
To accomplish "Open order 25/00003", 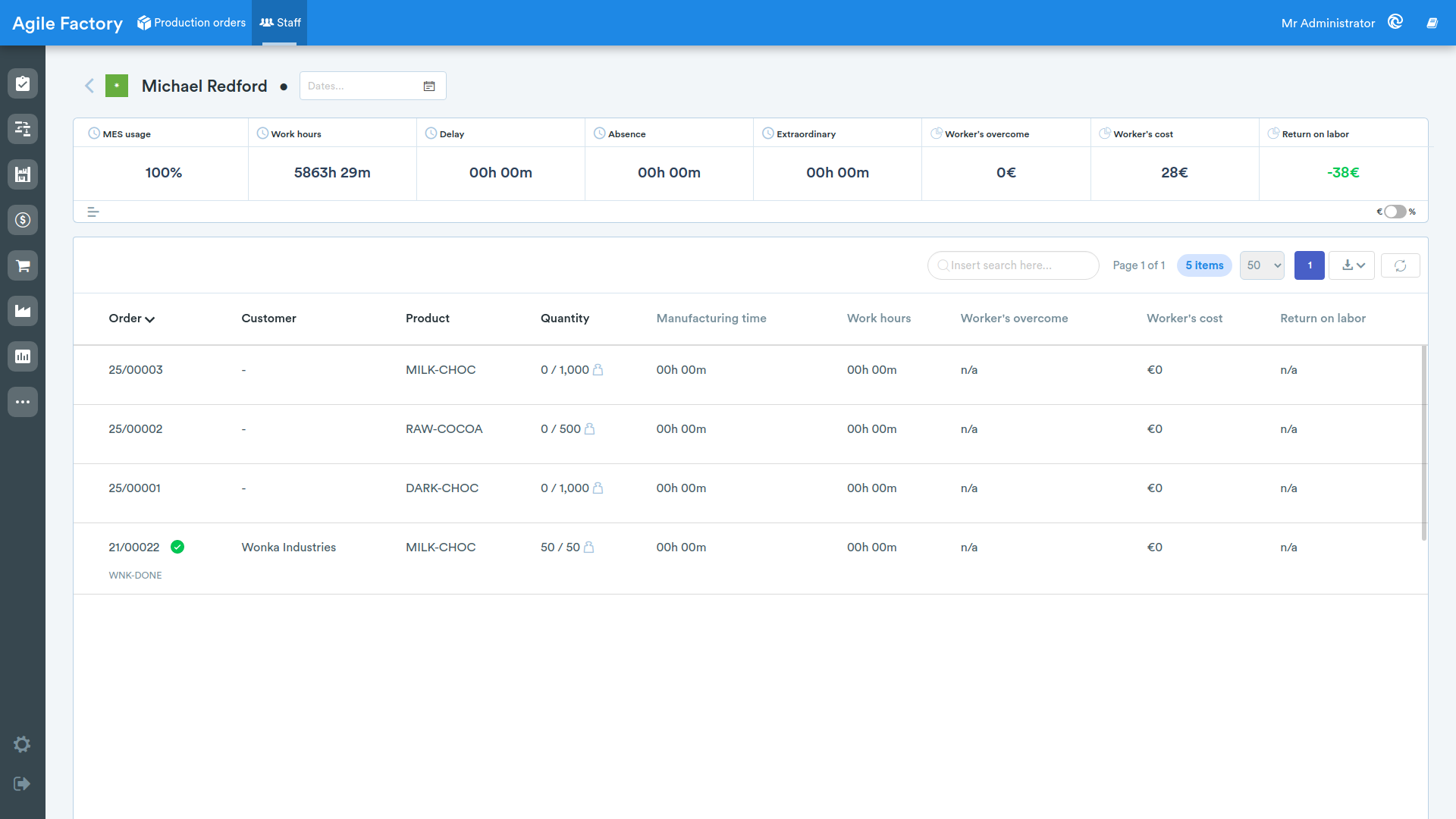I will (x=136, y=369).
